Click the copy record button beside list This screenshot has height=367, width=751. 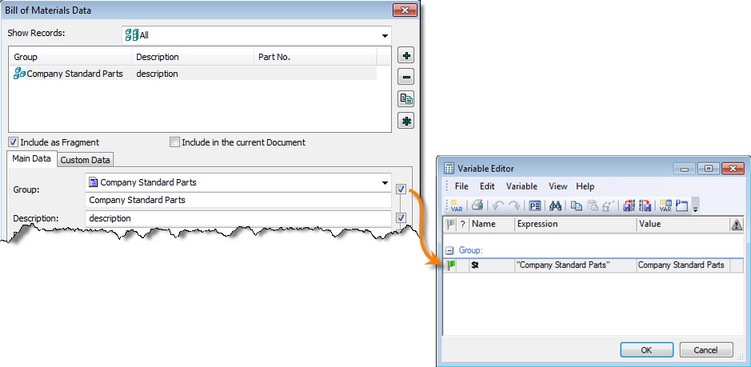(406, 99)
